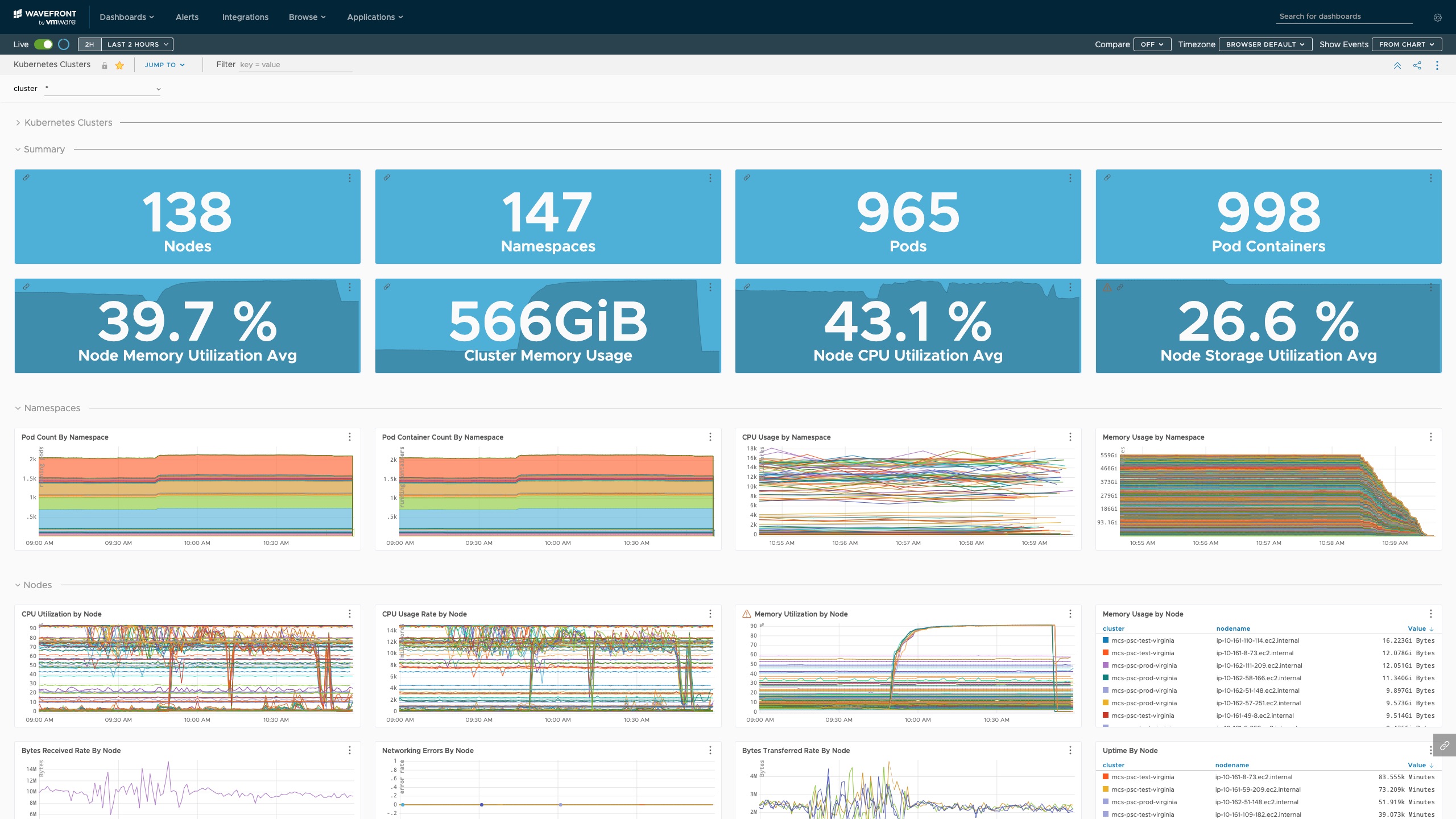Open the Dashboards menu
The image size is (1456, 819).
(126, 17)
